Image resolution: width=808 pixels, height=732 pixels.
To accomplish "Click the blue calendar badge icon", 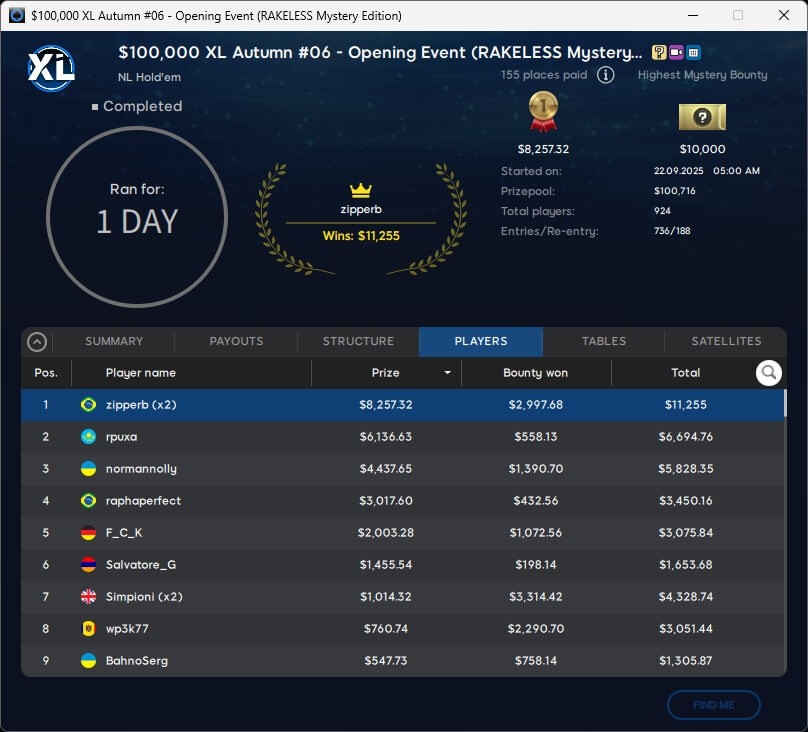I will [693, 53].
